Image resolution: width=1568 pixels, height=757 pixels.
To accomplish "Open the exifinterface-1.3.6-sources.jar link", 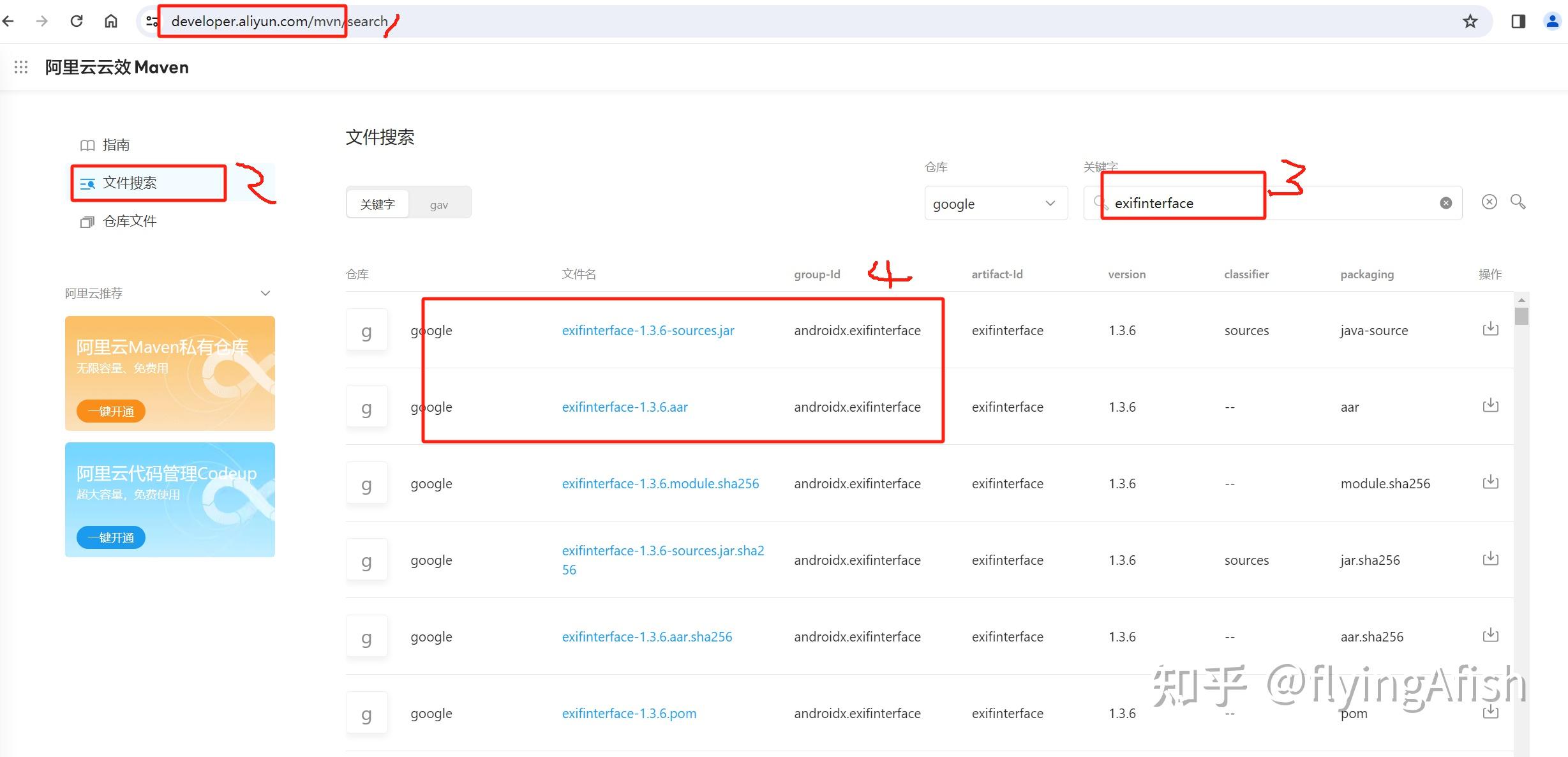I will [648, 330].
